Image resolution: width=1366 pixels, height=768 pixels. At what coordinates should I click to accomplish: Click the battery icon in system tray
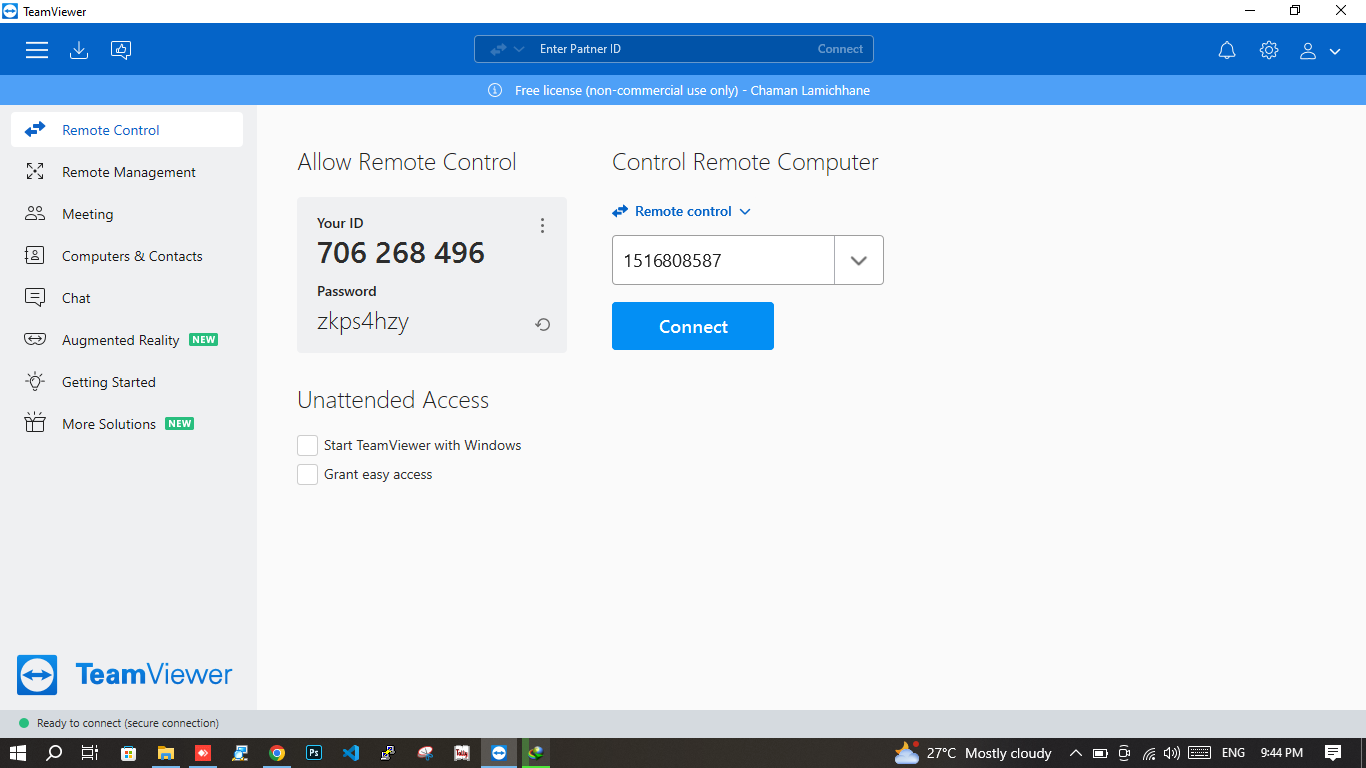tap(1100, 753)
